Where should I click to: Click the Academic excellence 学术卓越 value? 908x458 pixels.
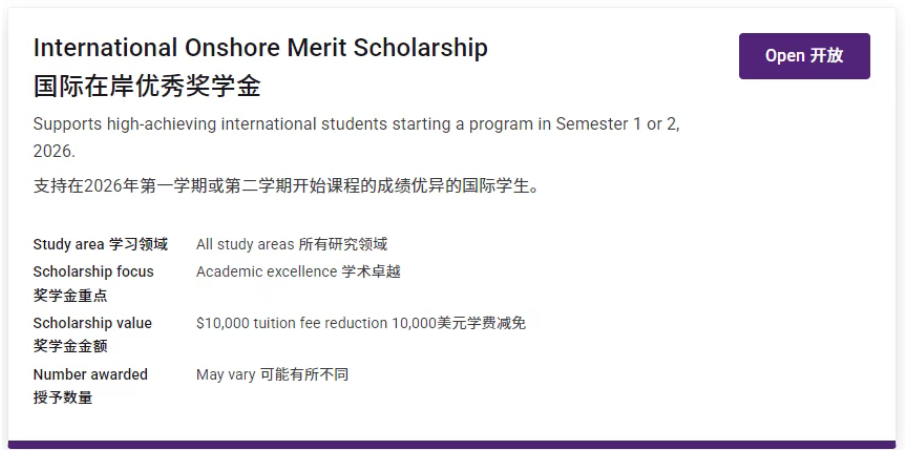[x=298, y=271]
